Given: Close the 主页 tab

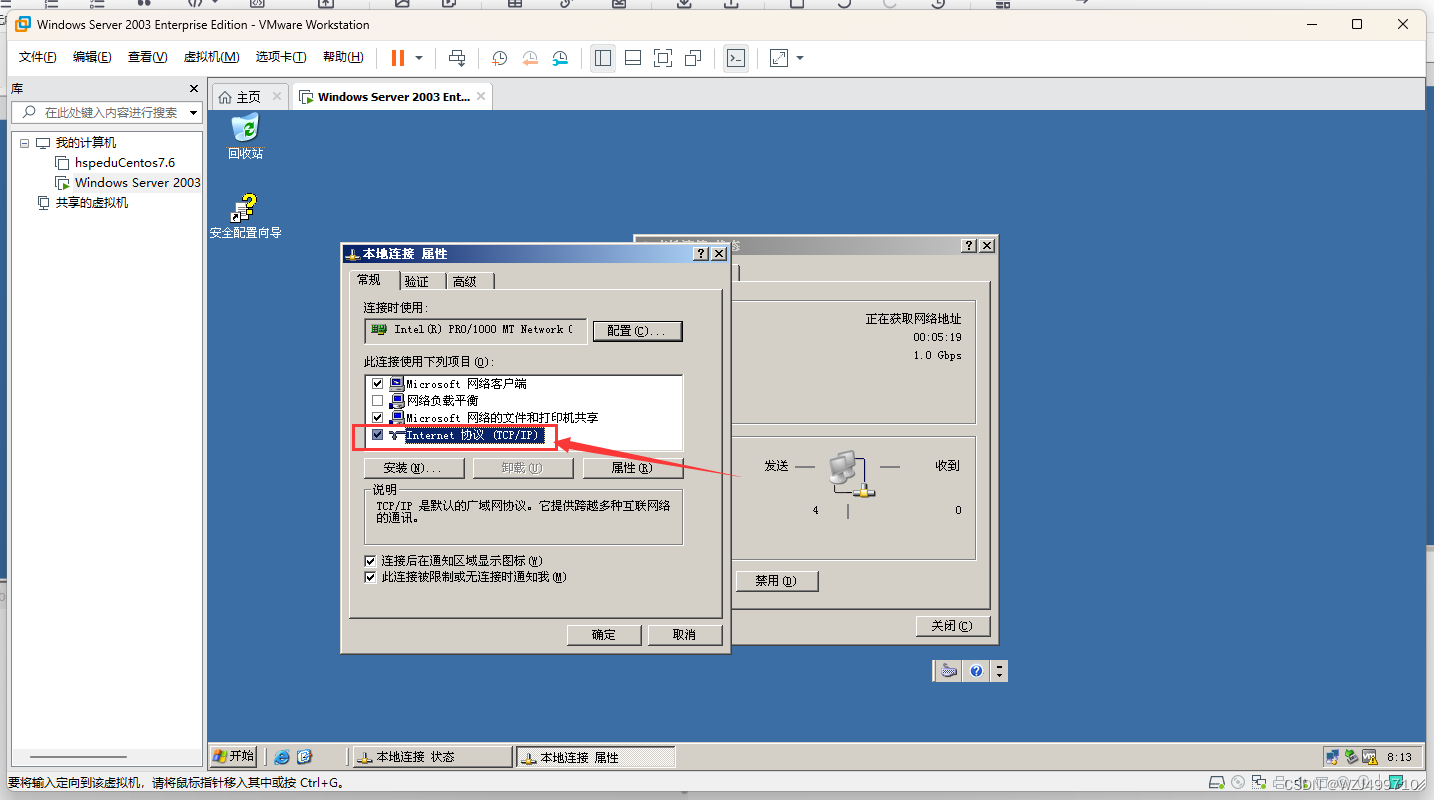Looking at the screenshot, I should click(x=277, y=97).
